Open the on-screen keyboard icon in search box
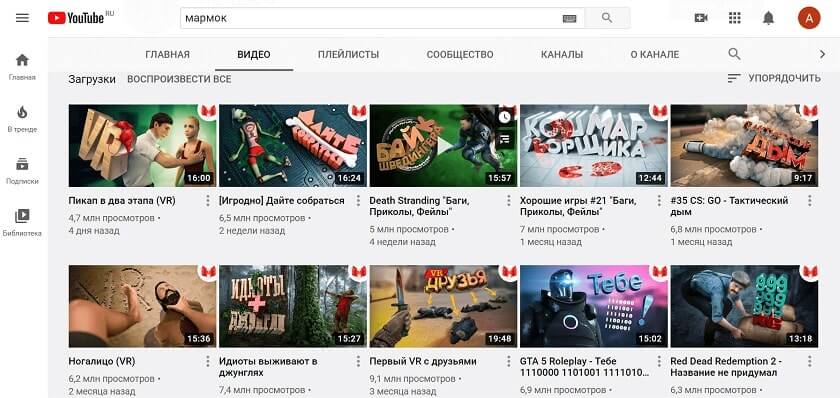This screenshot has height=398, width=840. [x=569, y=18]
